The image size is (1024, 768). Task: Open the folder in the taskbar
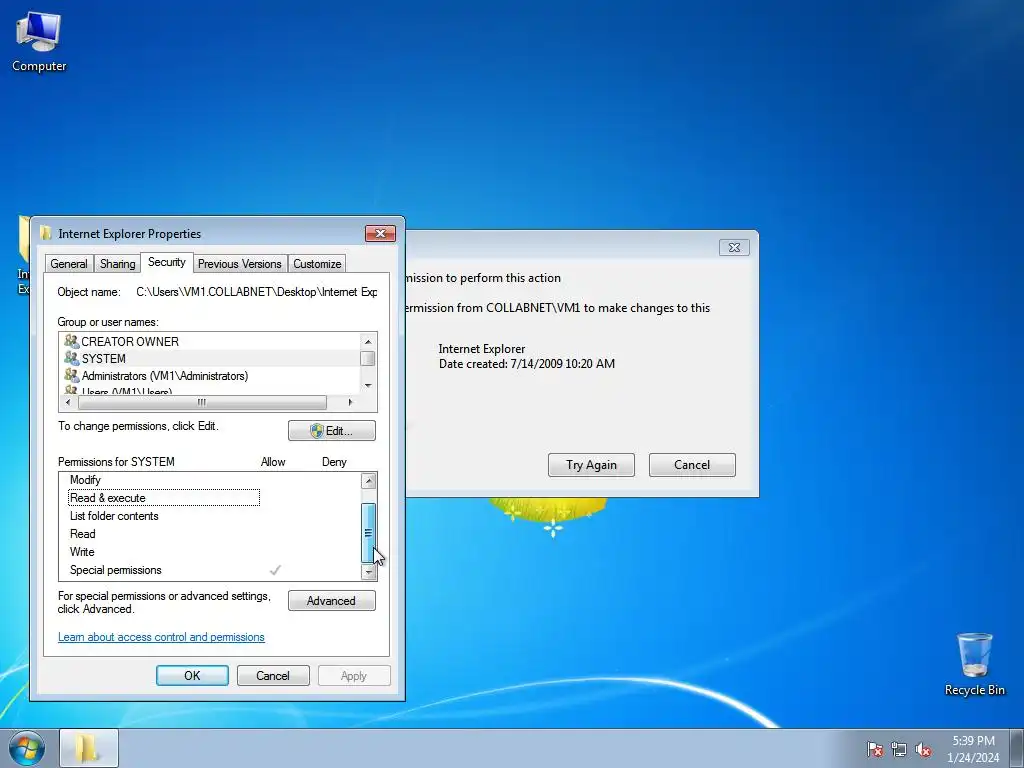(x=89, y=748)
